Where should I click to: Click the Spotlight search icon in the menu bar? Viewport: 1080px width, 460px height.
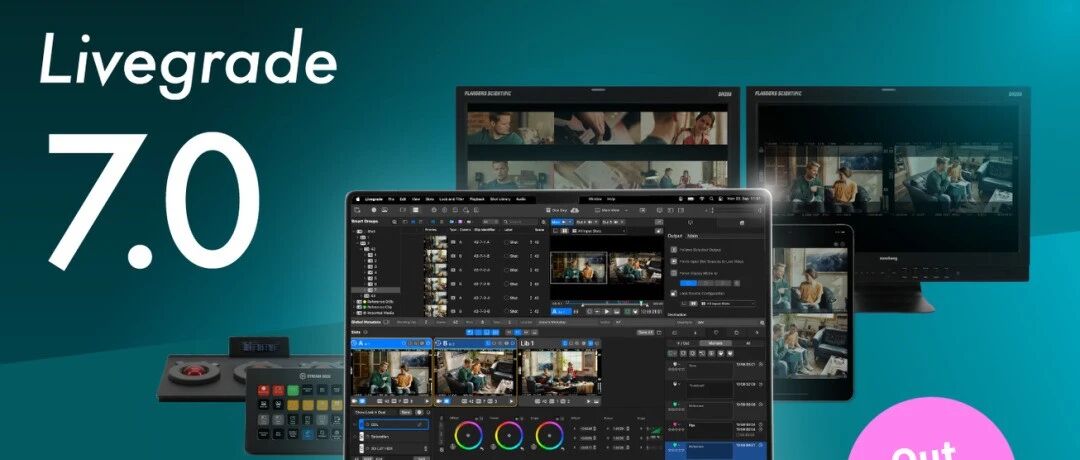click(712, 199)
